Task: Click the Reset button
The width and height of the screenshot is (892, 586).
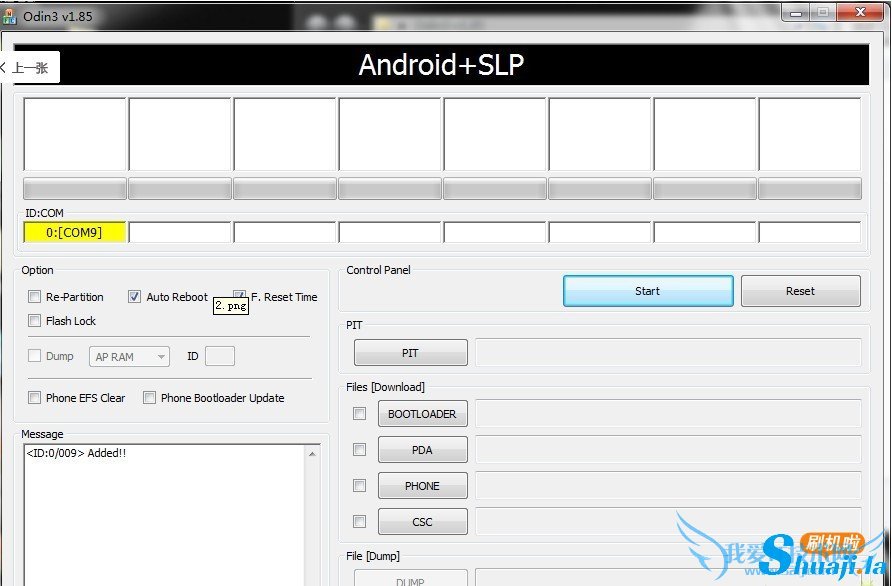Action: coord(800,291)
